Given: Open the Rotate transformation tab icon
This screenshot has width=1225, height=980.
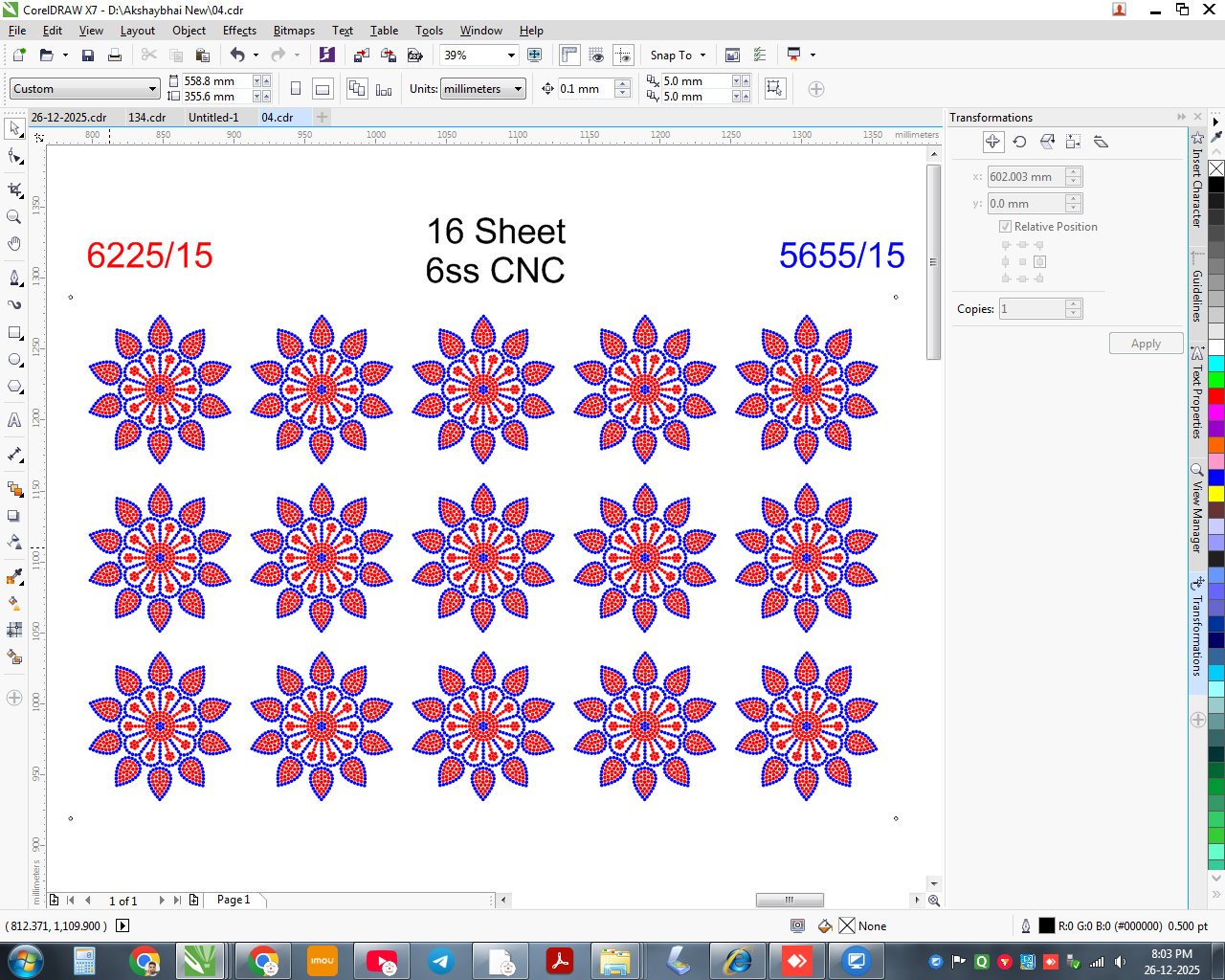Looking at the screenshot, I should tap(1020, 142).
